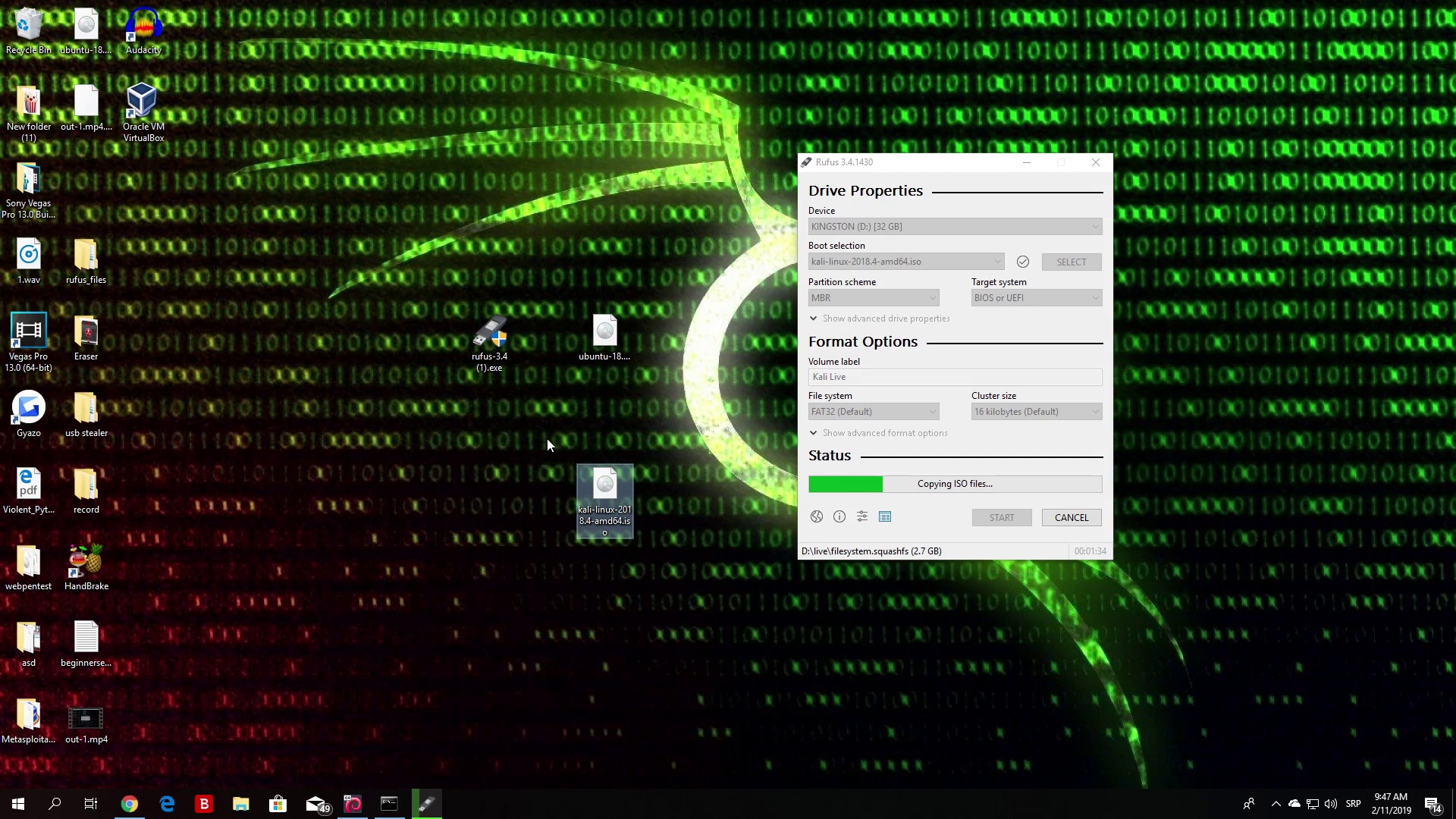Select the asd folder

[29, 645]
